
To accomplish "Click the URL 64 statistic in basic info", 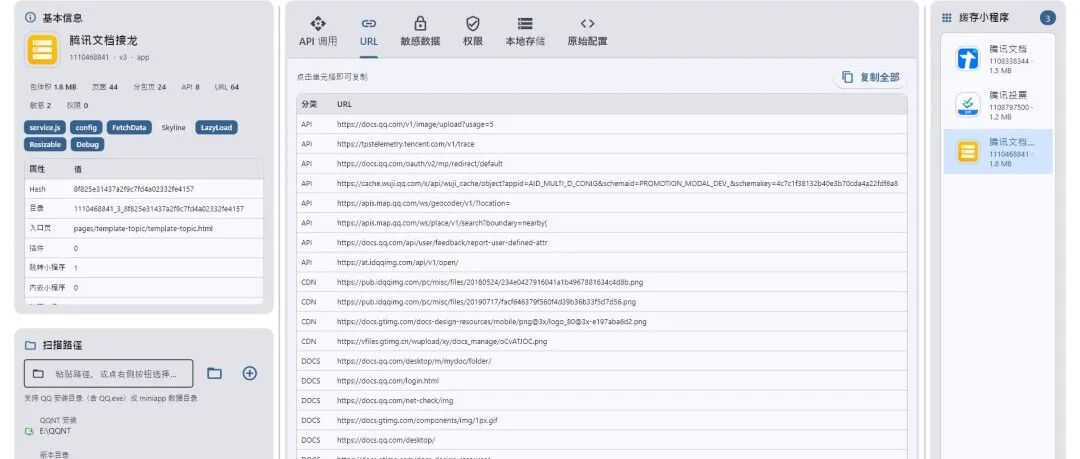I will pos(227,87).
